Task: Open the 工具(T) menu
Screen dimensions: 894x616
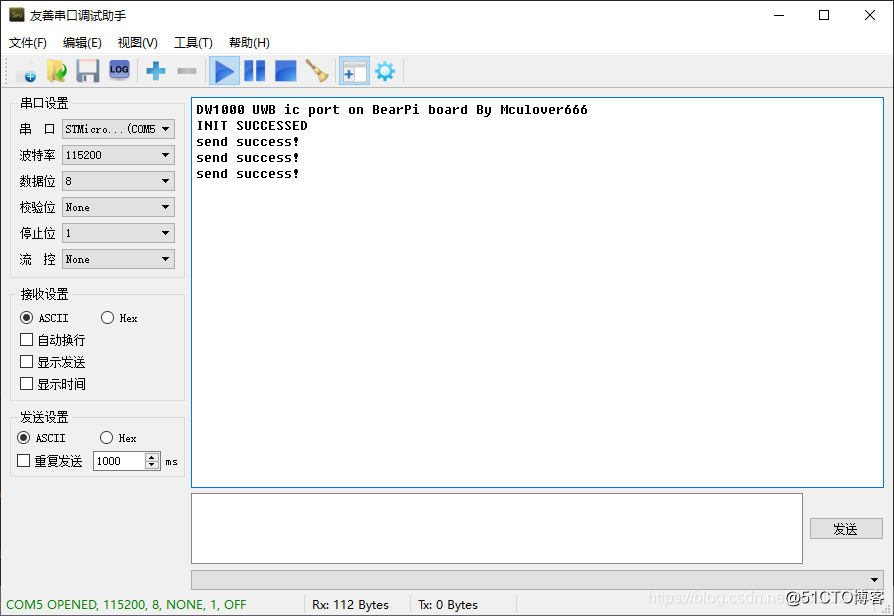Action: pyautogui.click(x=193, y=43)
